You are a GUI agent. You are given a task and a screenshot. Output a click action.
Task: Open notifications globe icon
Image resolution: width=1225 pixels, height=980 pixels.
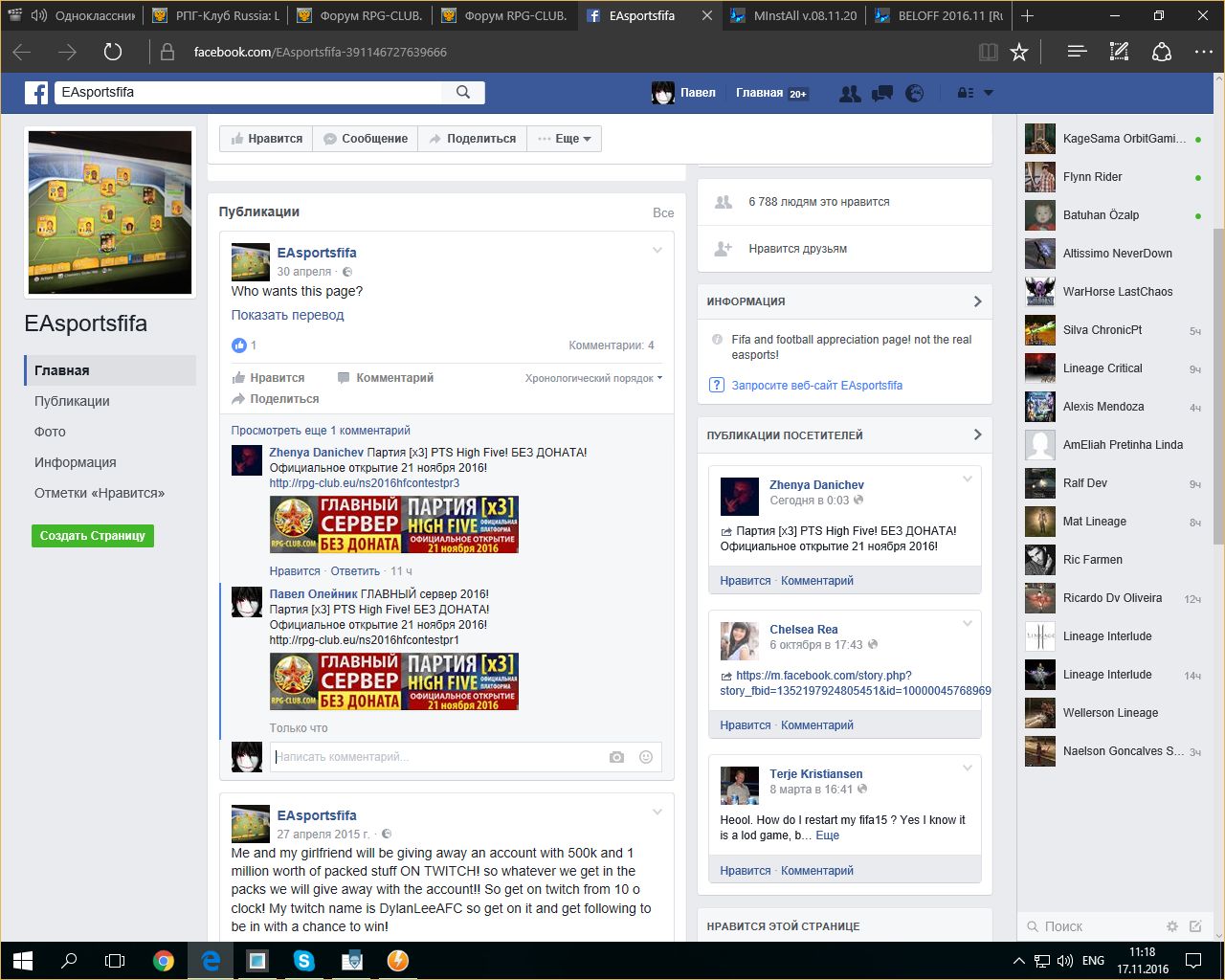click(x=915, y=93)
